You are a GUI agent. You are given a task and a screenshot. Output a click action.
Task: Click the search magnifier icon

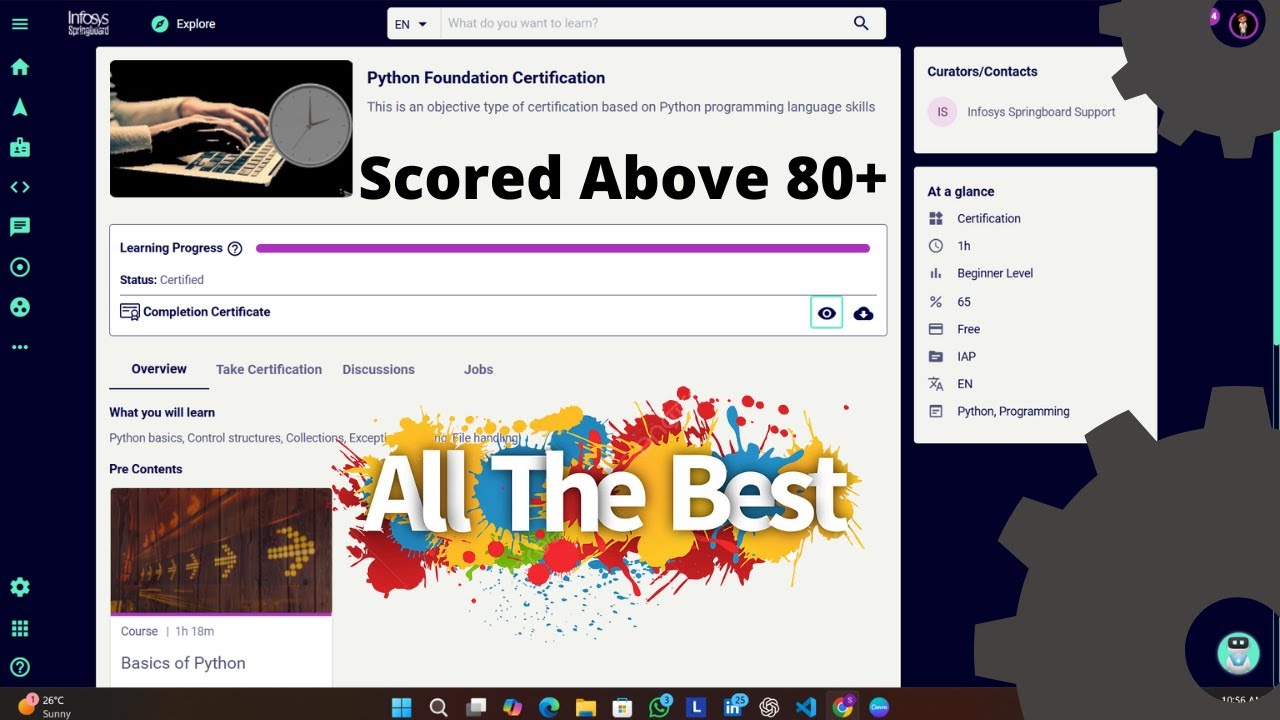[x=861, y=24]
